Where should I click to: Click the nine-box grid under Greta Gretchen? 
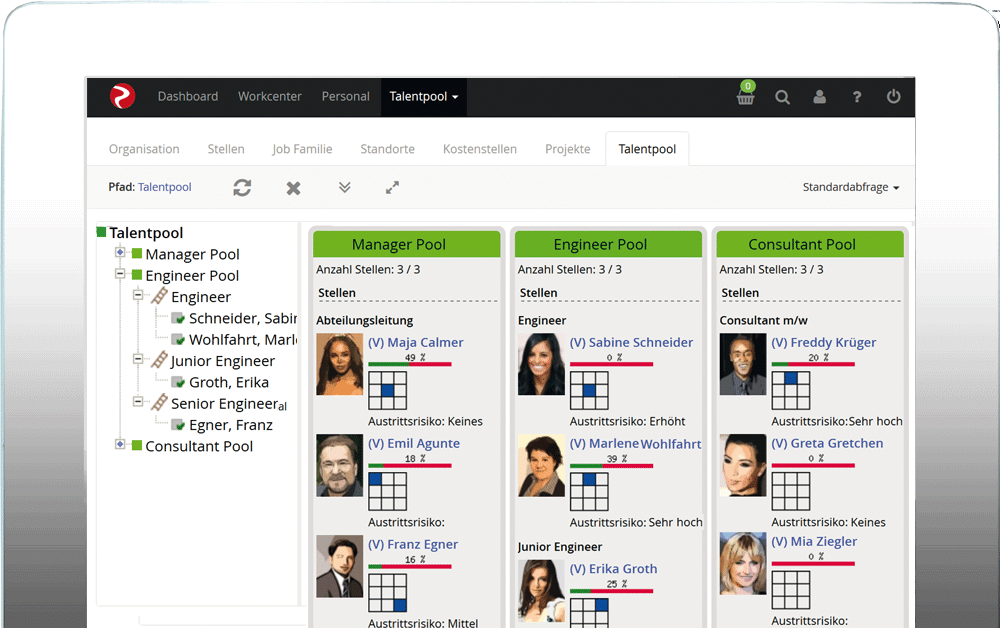point(791,491)
